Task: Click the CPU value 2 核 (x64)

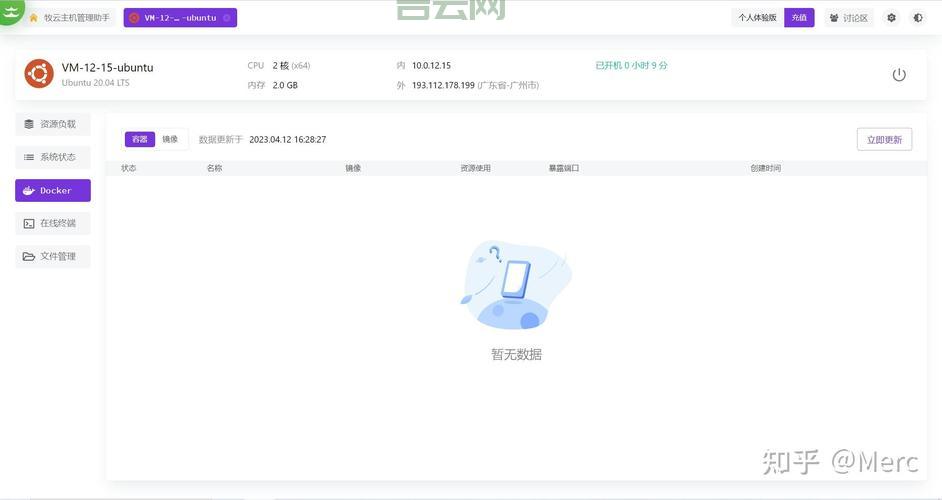Action: pyautogui.click(x=291, y=66)
